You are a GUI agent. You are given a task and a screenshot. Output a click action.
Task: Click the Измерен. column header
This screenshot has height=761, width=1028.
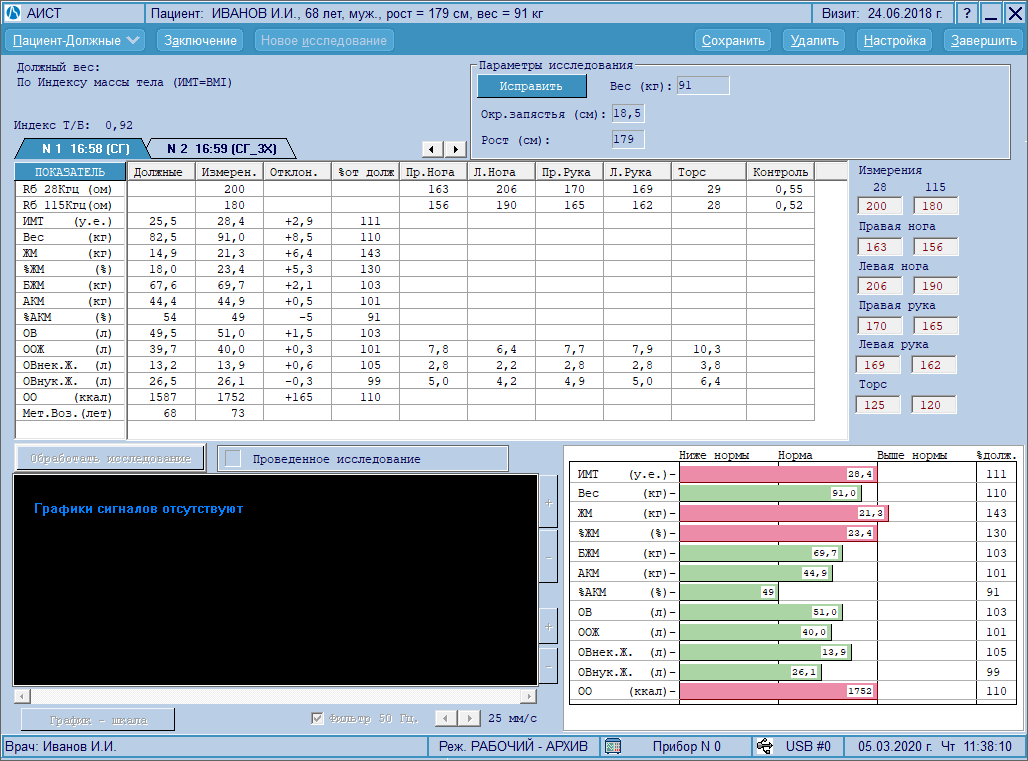[x=229, y=172]
